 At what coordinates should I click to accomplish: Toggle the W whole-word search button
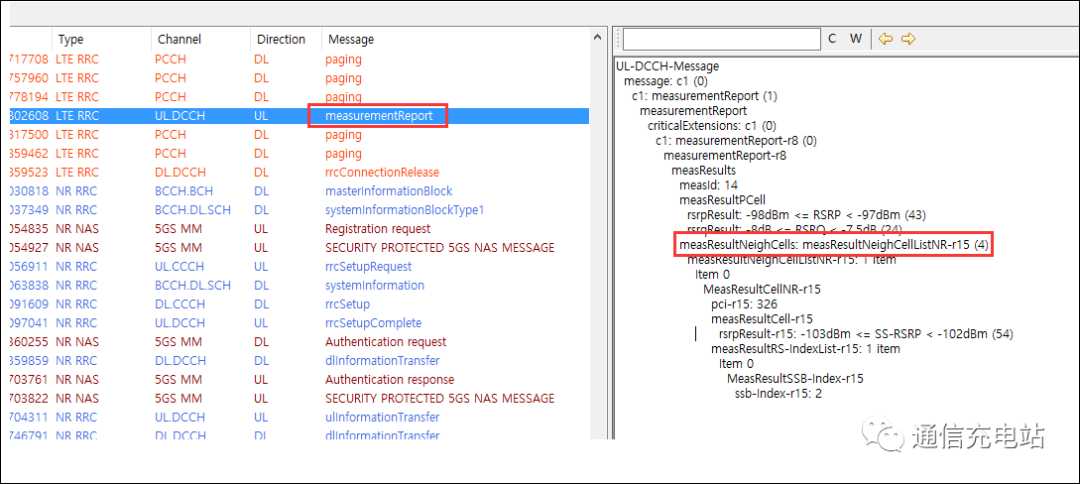855,39
